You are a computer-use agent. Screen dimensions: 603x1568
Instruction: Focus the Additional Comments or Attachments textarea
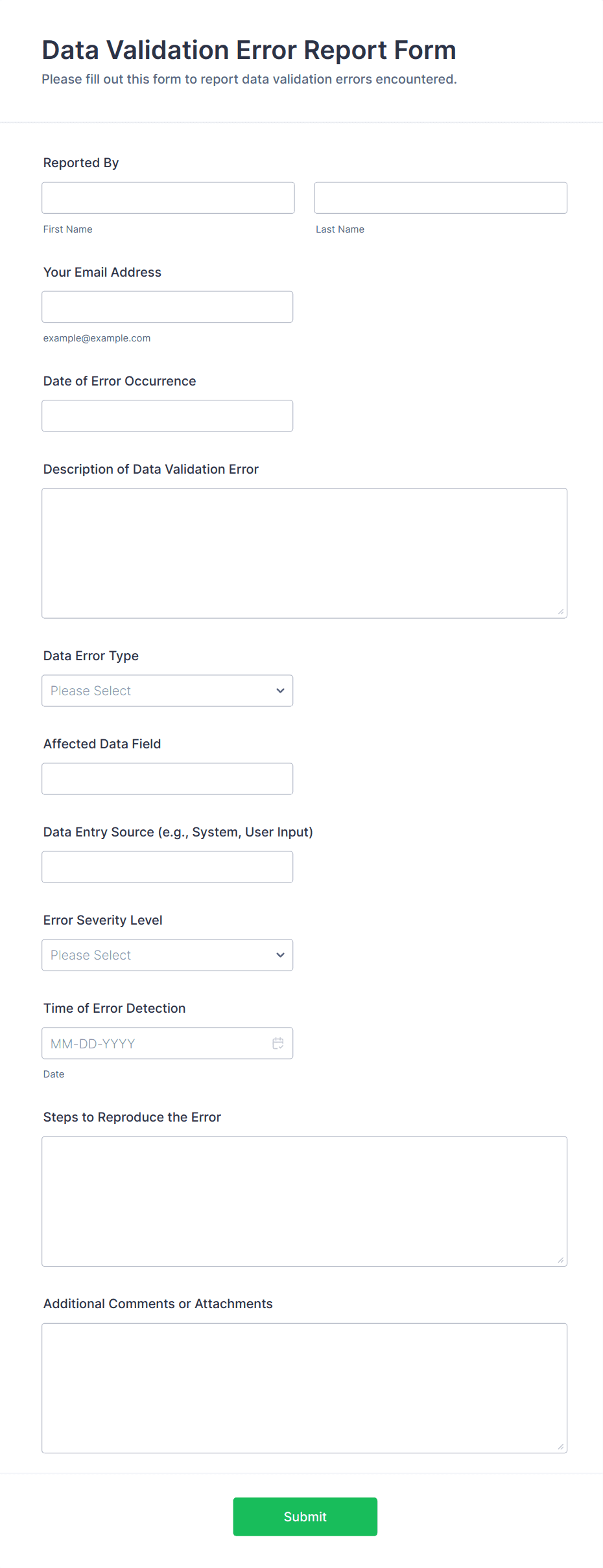click(304, 1387)
